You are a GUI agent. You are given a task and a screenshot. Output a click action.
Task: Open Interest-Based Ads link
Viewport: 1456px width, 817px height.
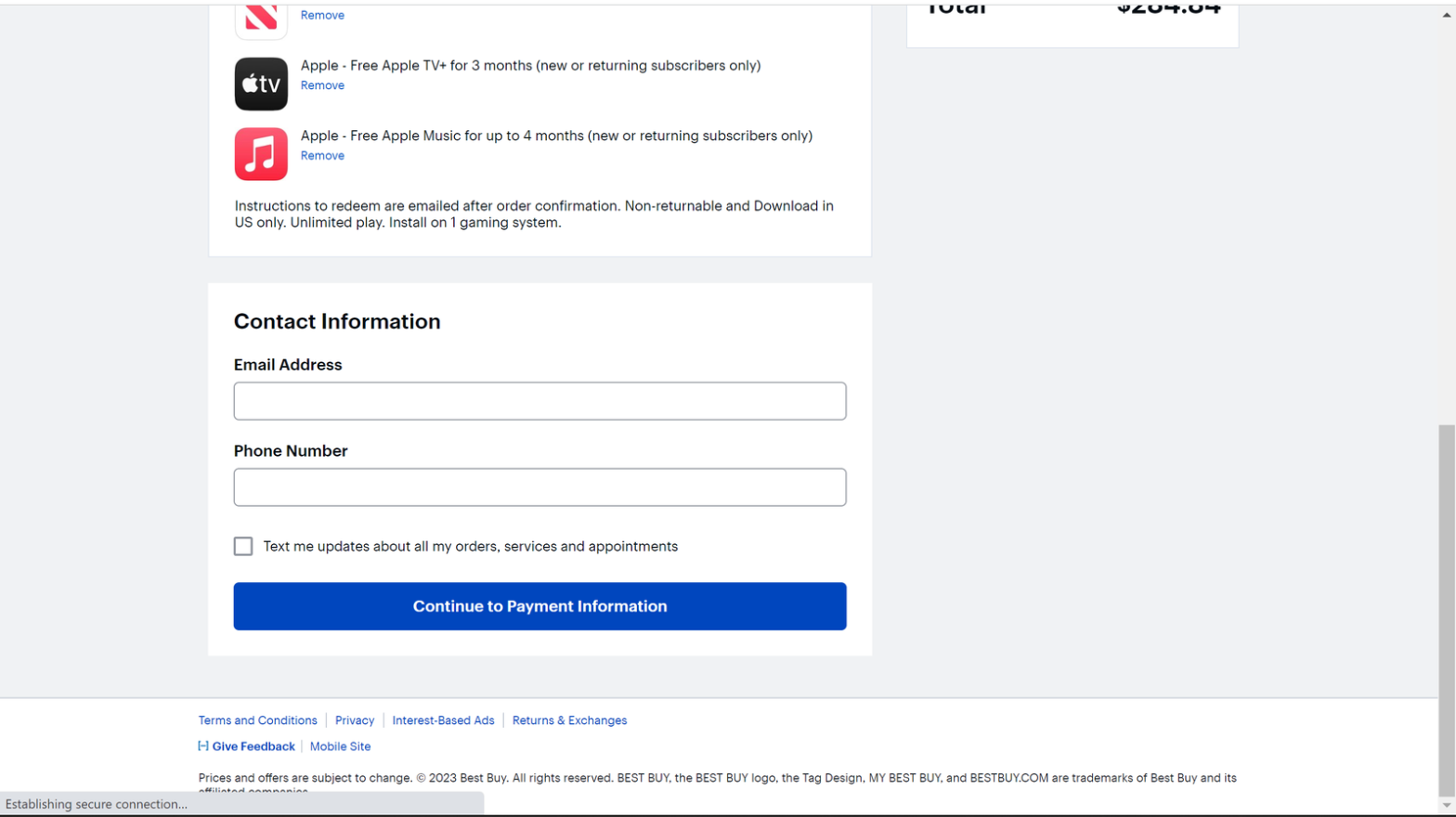pos(443,720)
